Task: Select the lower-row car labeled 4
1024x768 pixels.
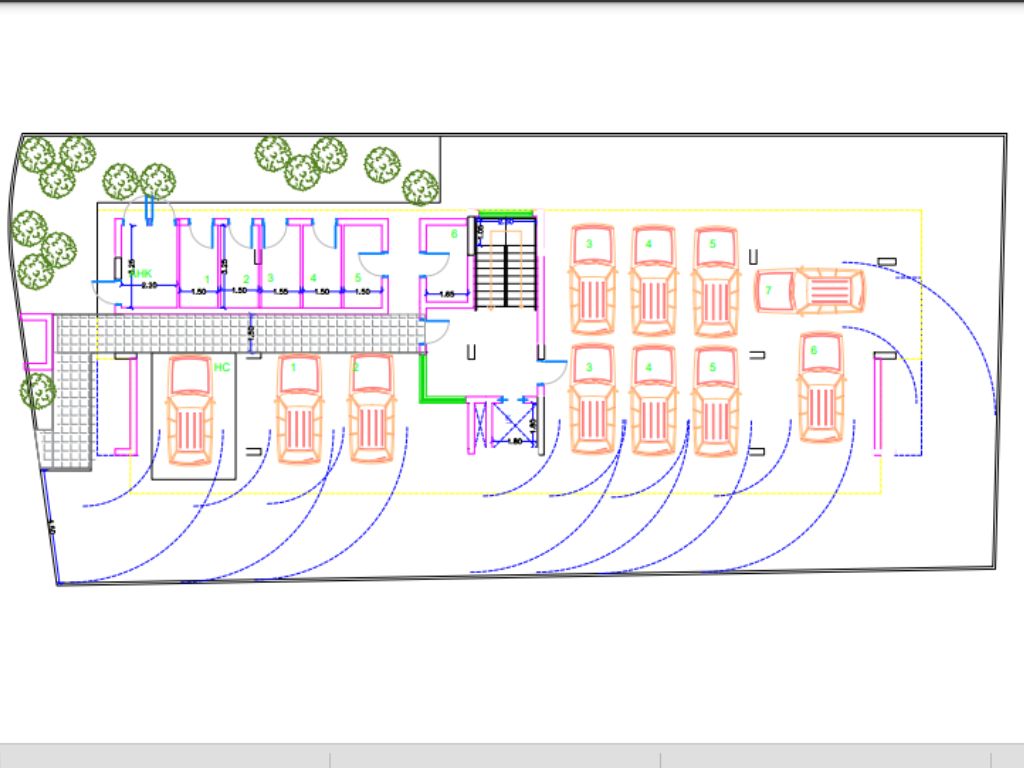Action: click(652, 400)
